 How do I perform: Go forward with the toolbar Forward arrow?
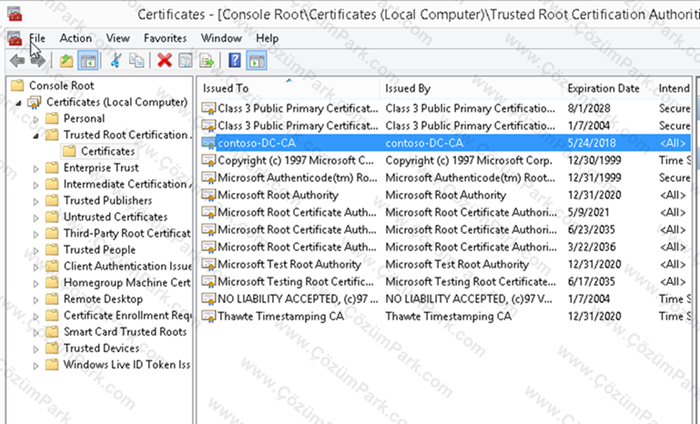coord(38,60)
